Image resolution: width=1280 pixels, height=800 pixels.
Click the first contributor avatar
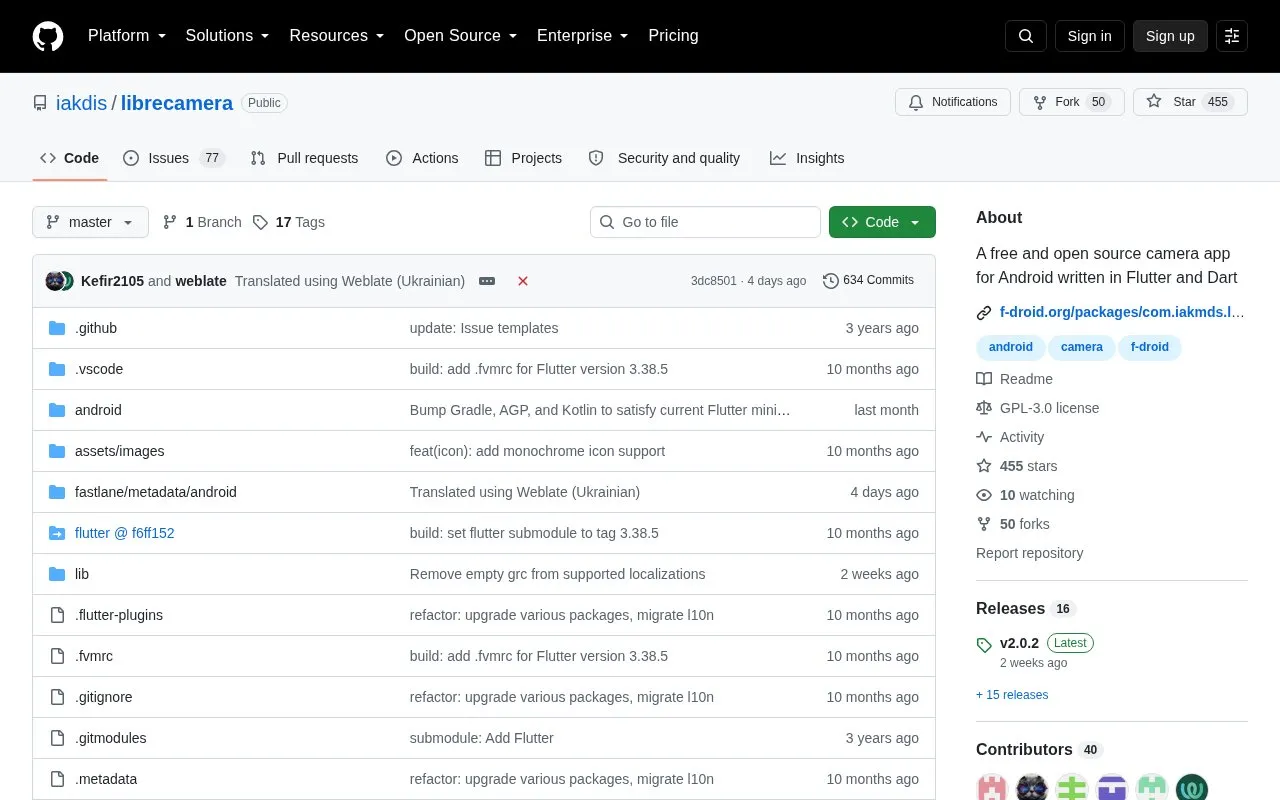pos(992,788)
